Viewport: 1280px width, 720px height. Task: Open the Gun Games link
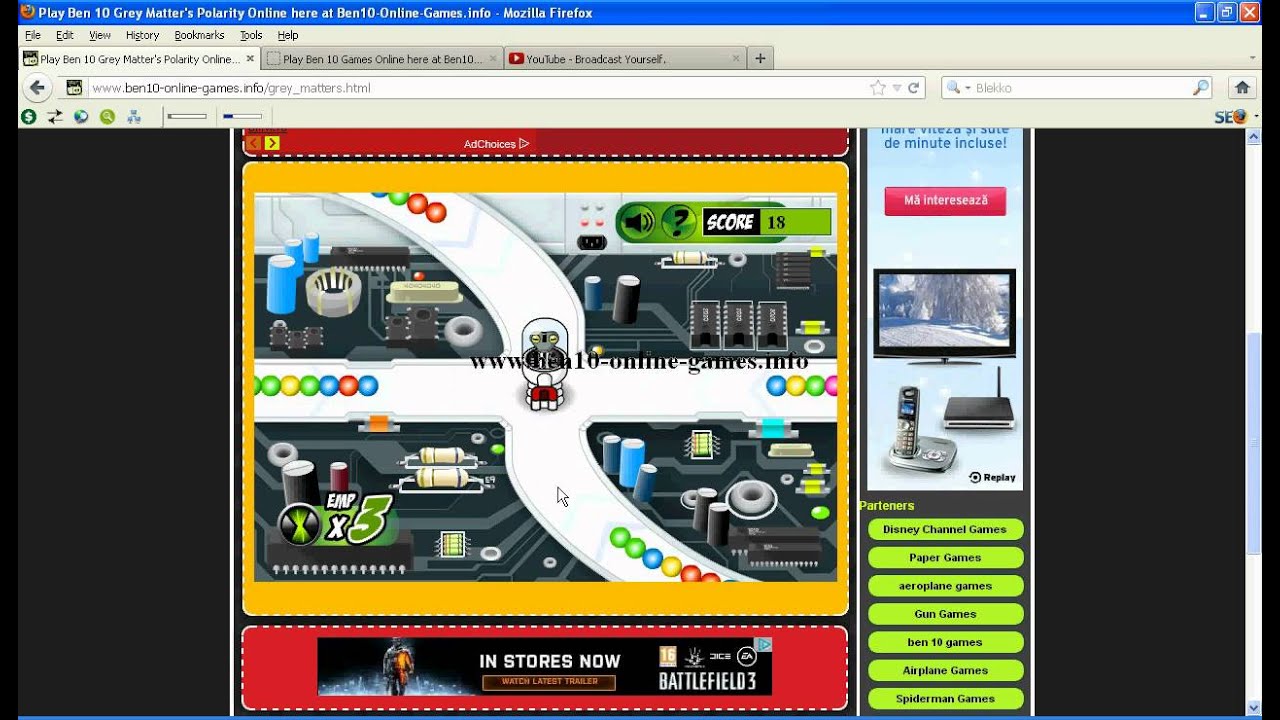click(x=945, y=614)
